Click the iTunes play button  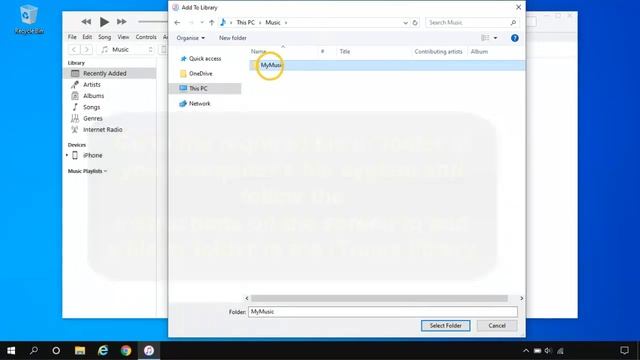point(104,22)
